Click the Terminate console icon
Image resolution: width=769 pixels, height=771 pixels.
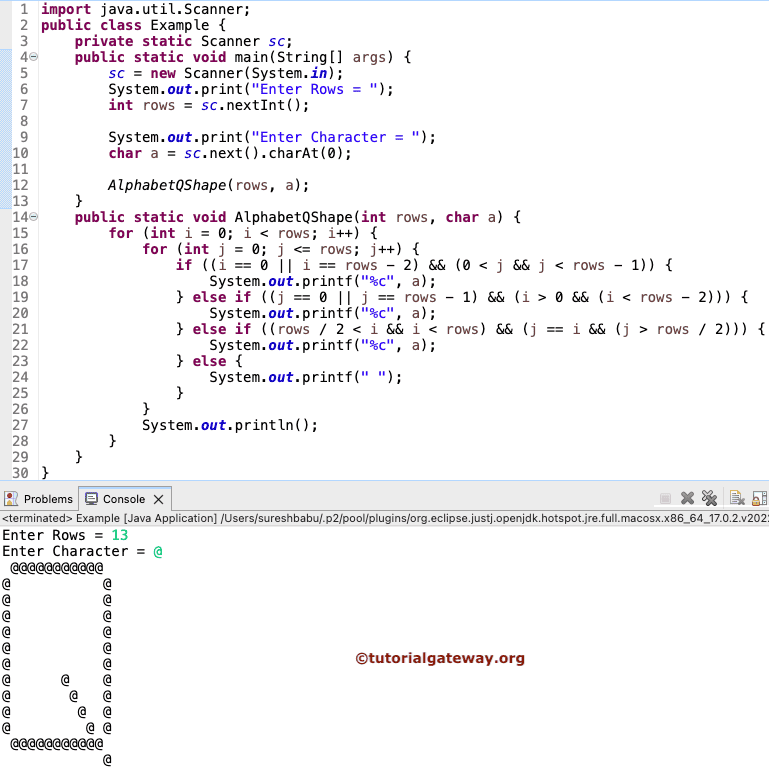[665, 499]
